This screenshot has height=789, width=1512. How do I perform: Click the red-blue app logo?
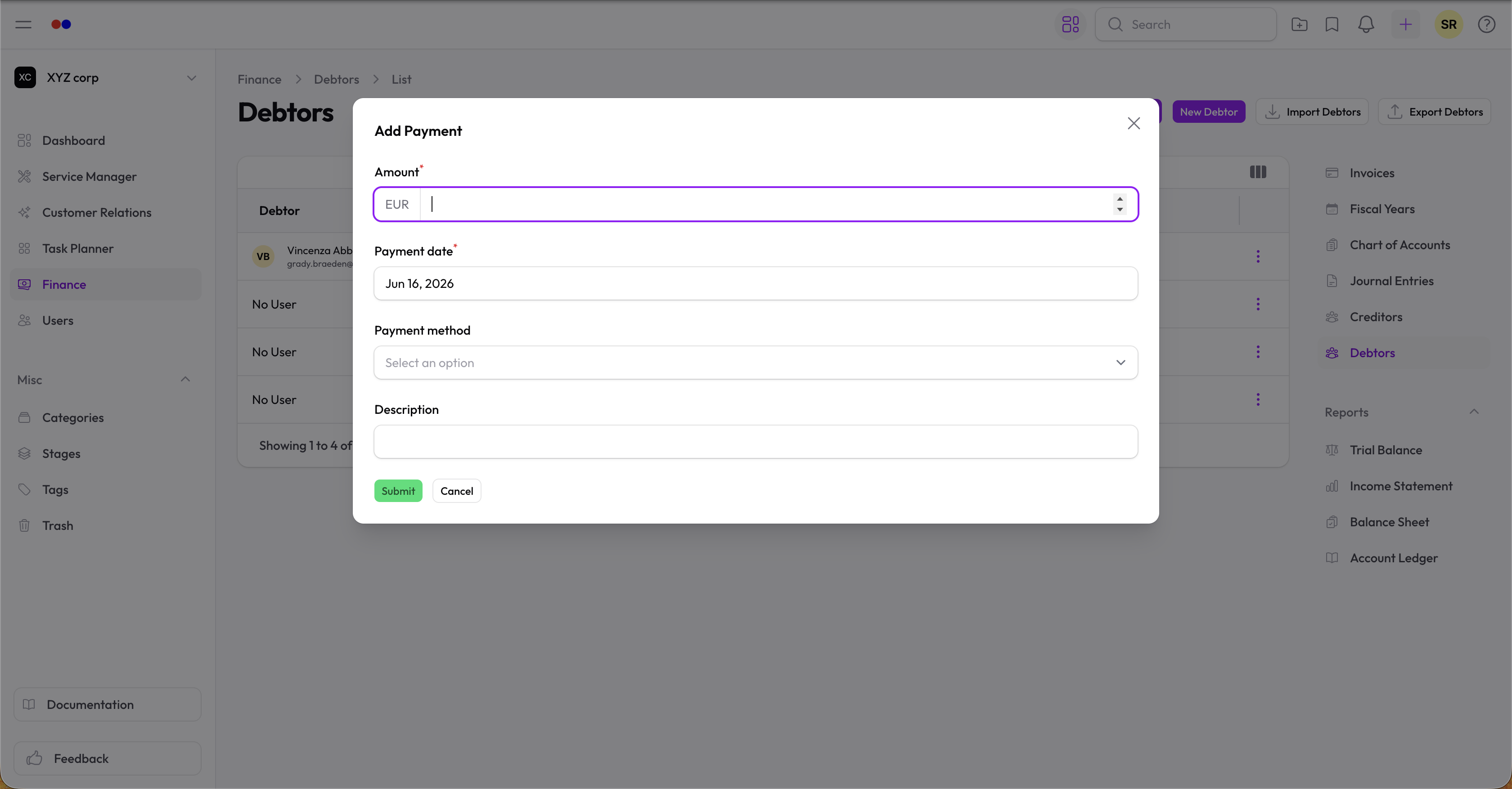[61, 25]
